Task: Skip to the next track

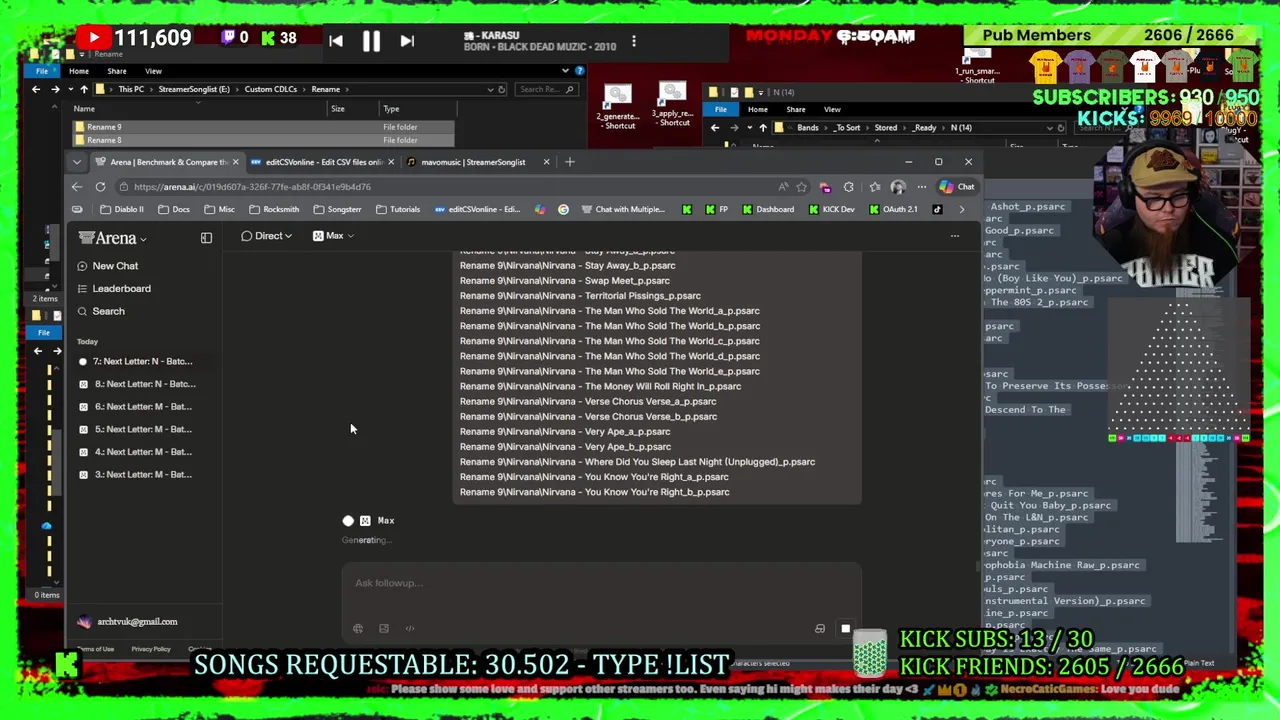Action: (x=407, y=41)
